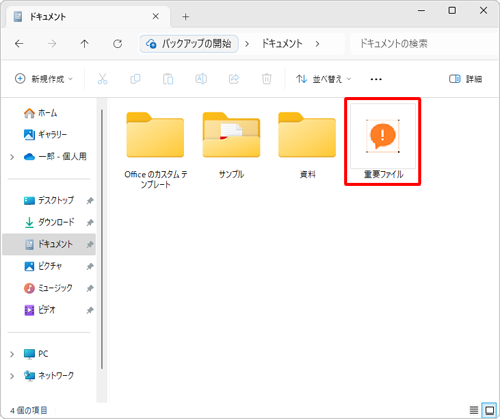Select the ドキュメント window tab

point(88,17)
